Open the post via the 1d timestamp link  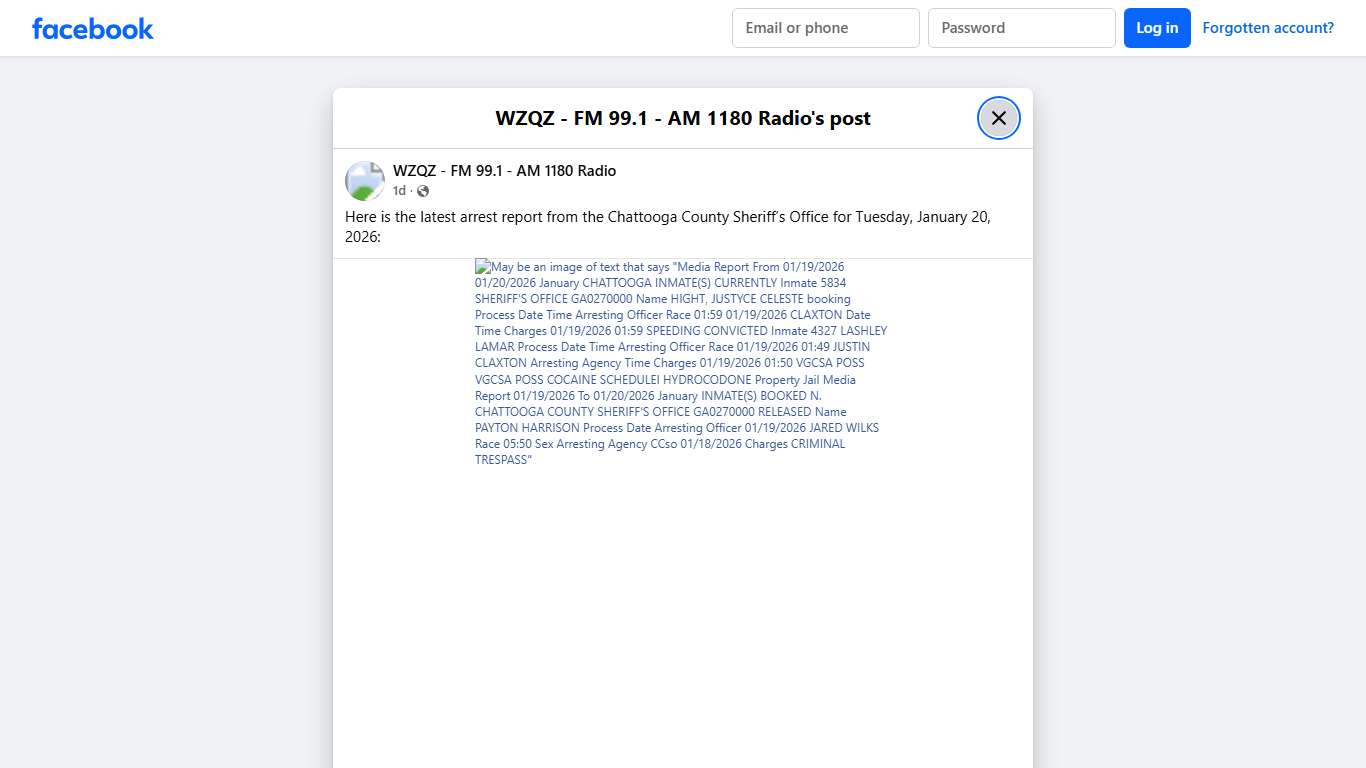click(398, 190)
